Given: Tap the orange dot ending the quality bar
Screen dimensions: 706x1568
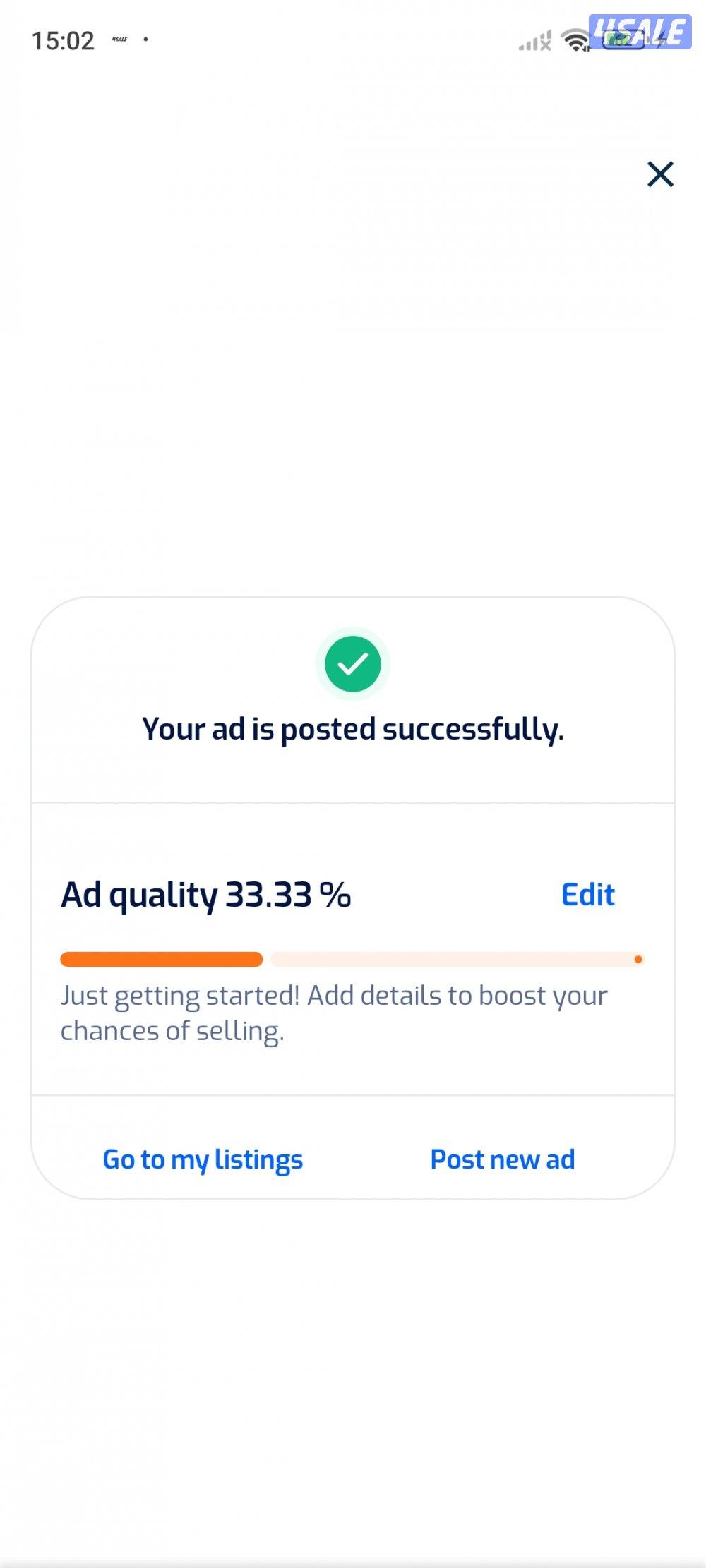Looking at the screenshot, I should (638, 959).
